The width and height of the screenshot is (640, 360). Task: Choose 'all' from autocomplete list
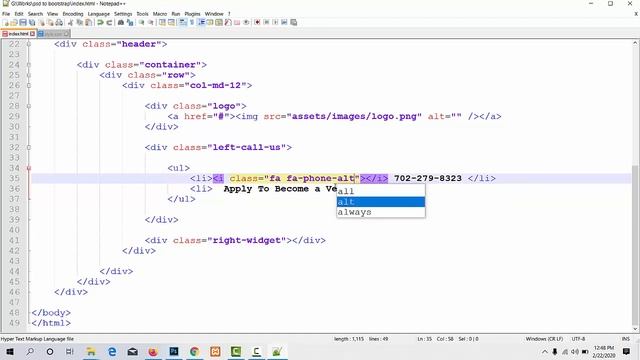point(380,191)
